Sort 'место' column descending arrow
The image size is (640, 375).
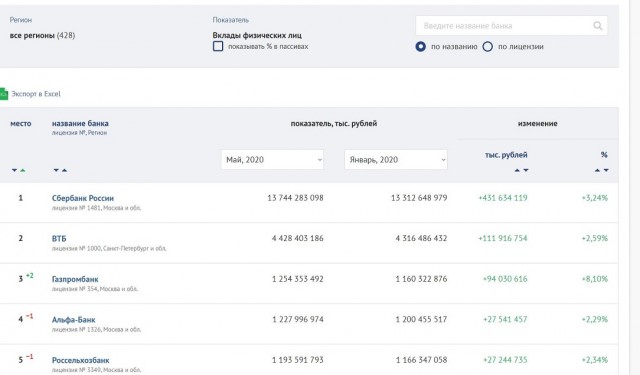14,170
